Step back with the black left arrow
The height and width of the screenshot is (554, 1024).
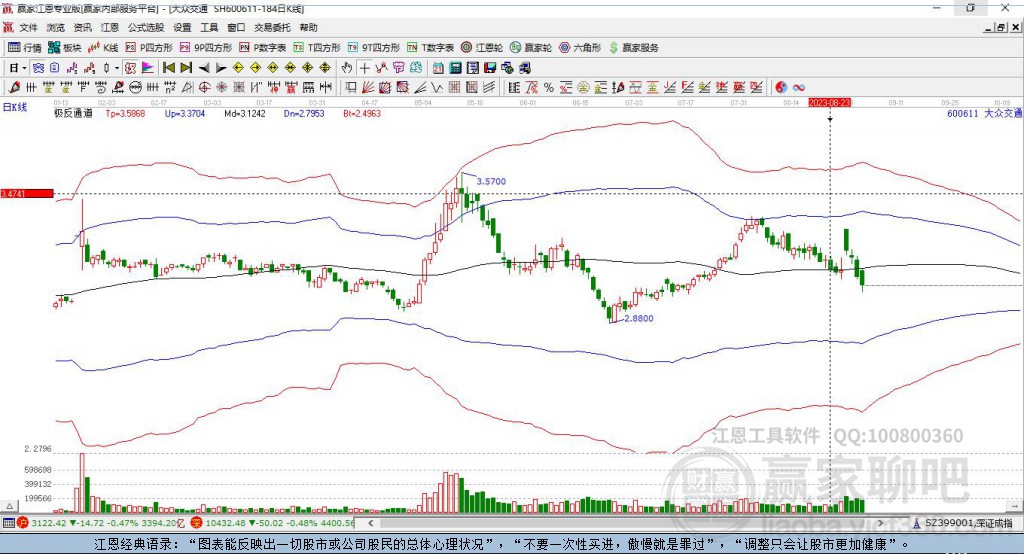coord(204,68)
